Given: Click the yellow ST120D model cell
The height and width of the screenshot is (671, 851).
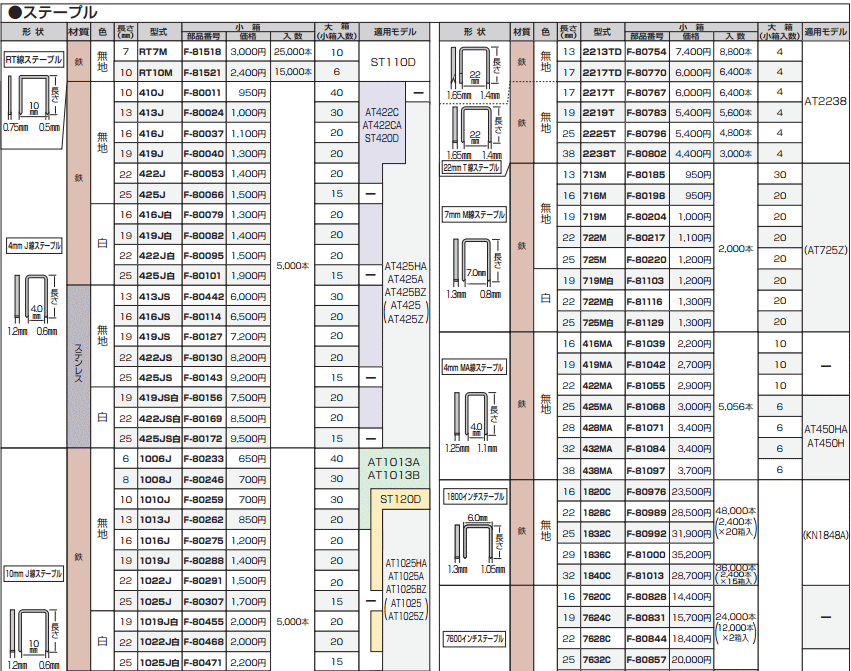Looking at the screenshot, I should click(x=401, y=498).
